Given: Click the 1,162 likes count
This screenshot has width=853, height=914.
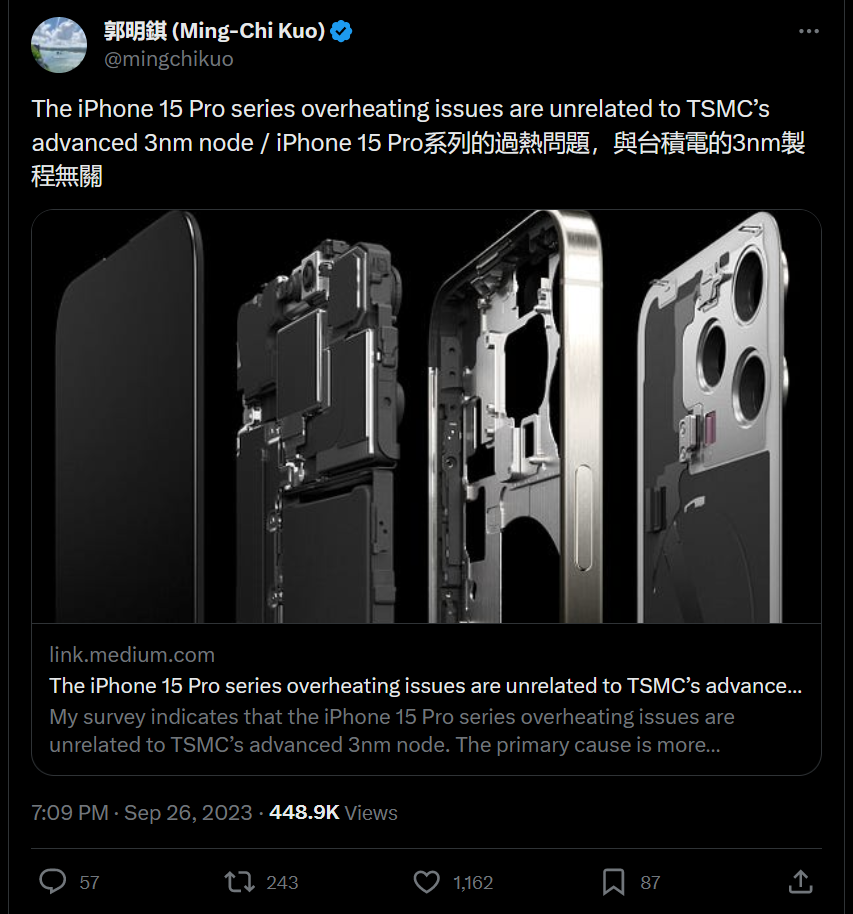Looking at the screenshot, I should pos(473,882).
